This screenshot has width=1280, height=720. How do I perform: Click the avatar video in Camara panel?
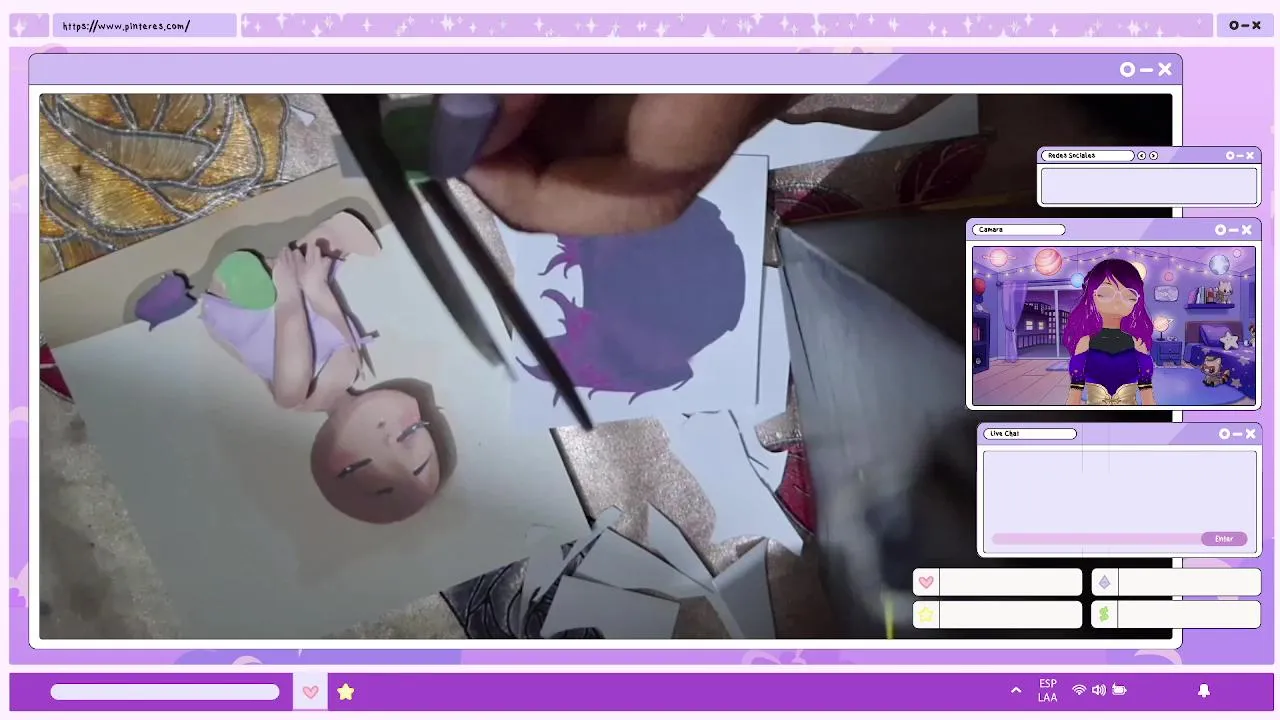coord(1113,325)
